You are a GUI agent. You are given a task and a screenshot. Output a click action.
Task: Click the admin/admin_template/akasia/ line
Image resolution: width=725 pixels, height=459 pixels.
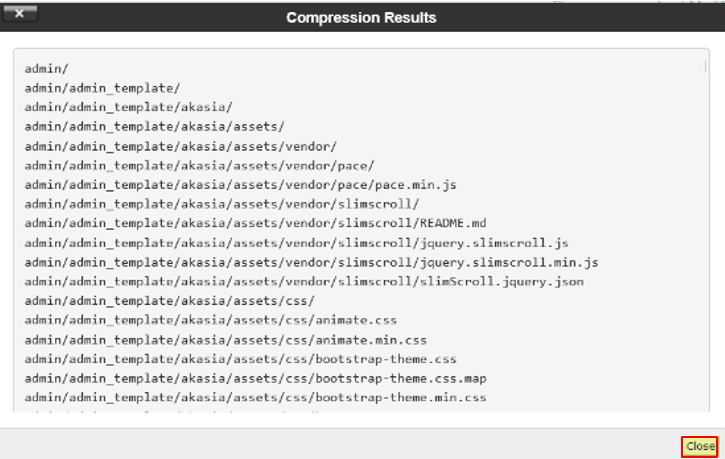point(128,107)
